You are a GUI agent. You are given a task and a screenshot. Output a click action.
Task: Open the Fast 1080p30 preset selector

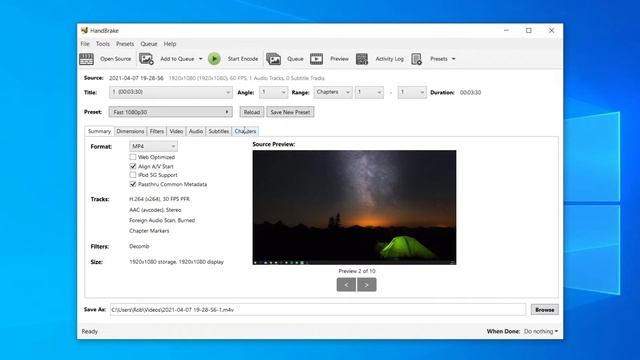pyautogui.click(x=171, y=112)
